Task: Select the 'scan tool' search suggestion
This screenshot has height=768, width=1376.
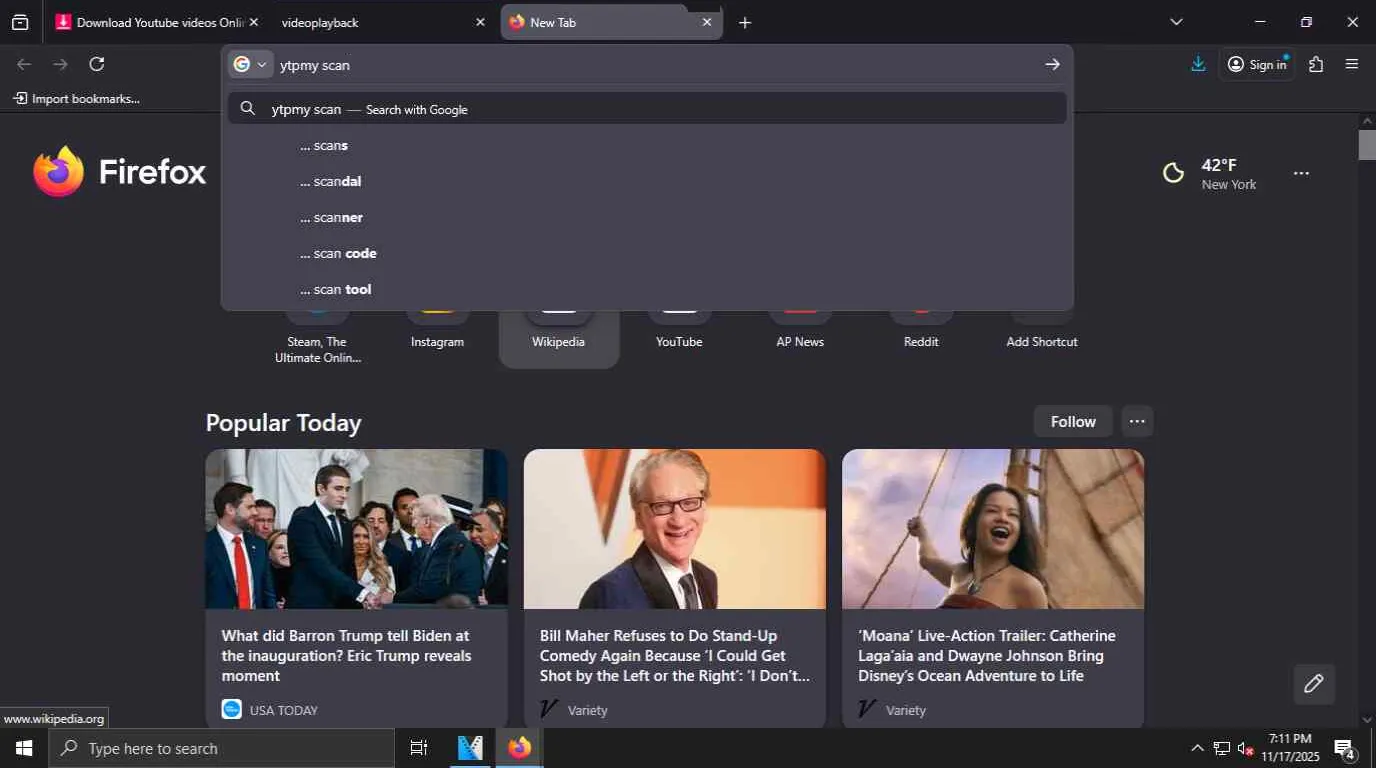Action: [x=647, y=289]
